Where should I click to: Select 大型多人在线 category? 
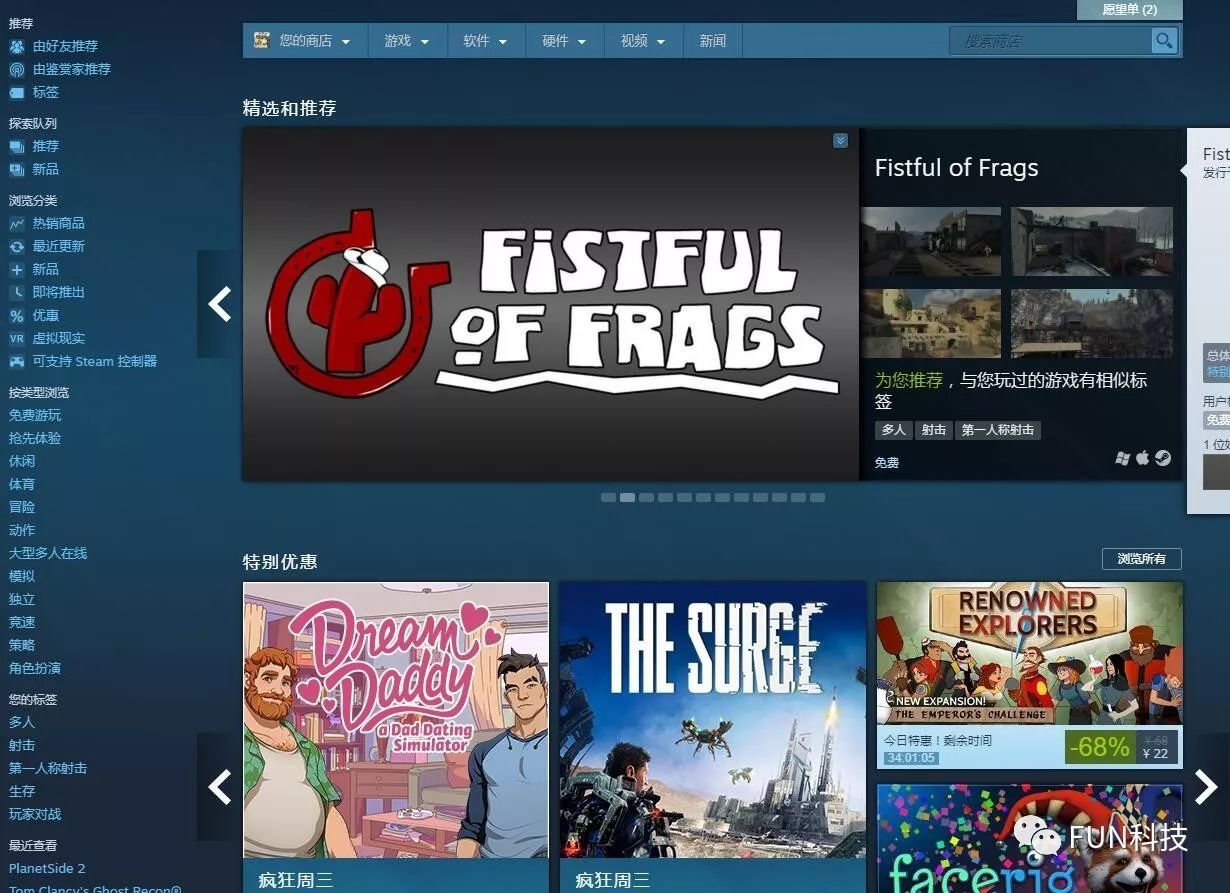[x=48, y=553]
